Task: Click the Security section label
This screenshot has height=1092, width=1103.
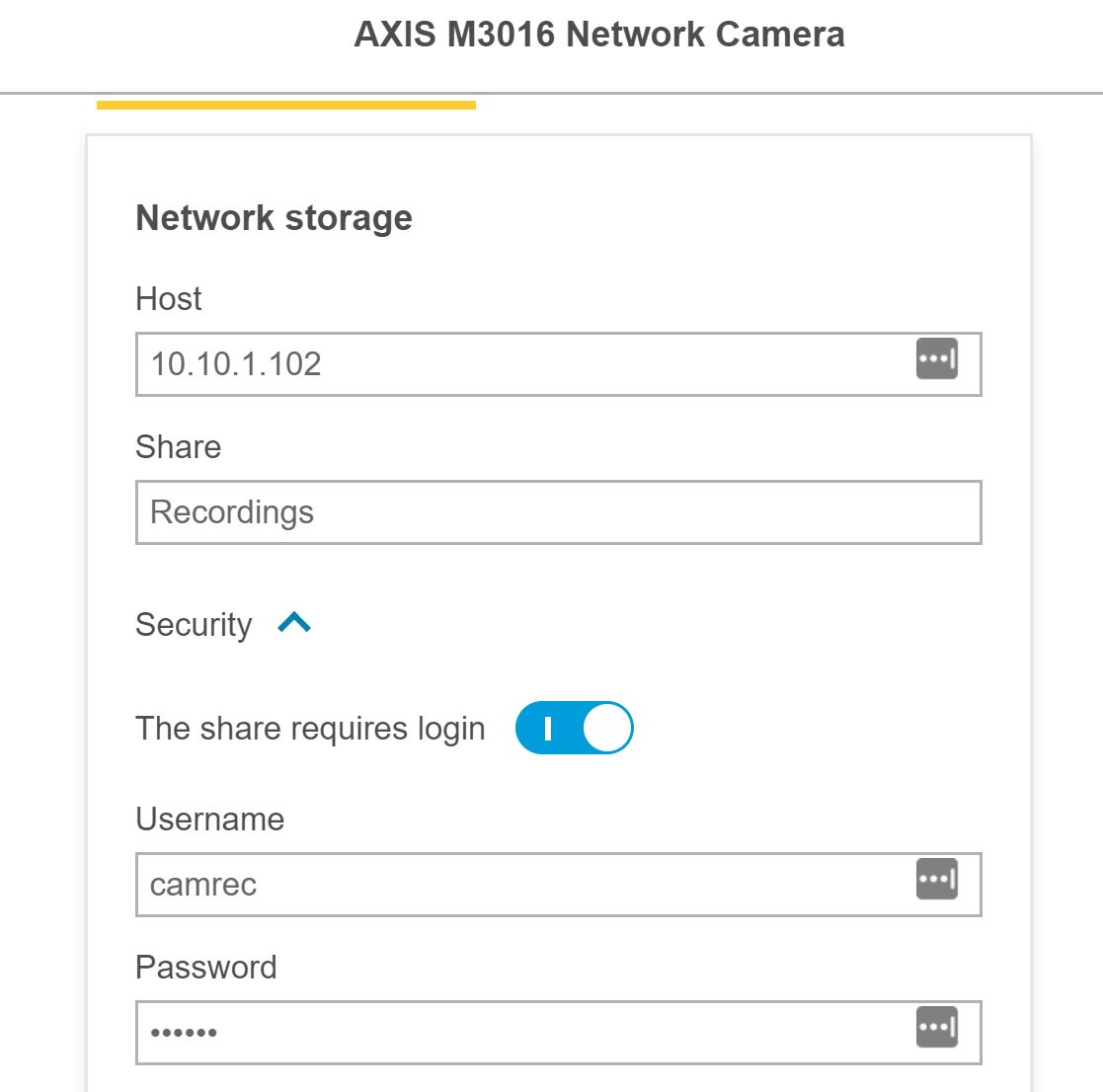Action: (x=194, y=625)
